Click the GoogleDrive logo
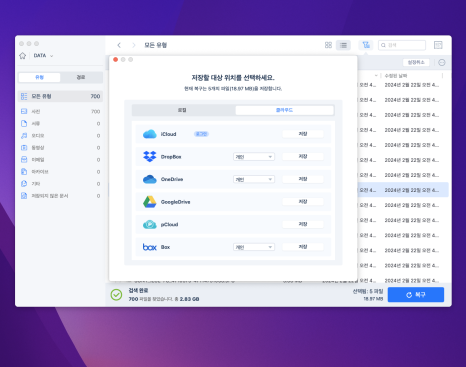 click(x=150, y=202)
